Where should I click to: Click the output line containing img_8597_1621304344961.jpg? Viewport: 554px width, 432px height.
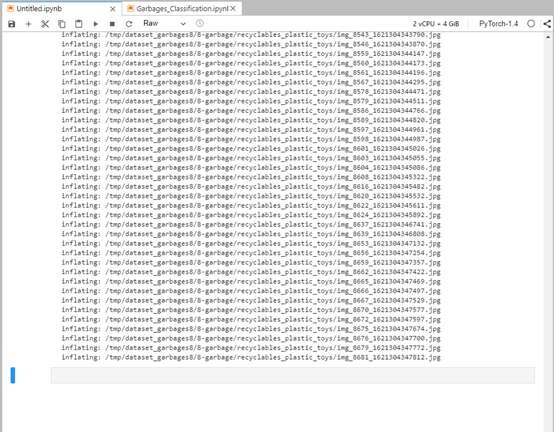tap(251, 130)
